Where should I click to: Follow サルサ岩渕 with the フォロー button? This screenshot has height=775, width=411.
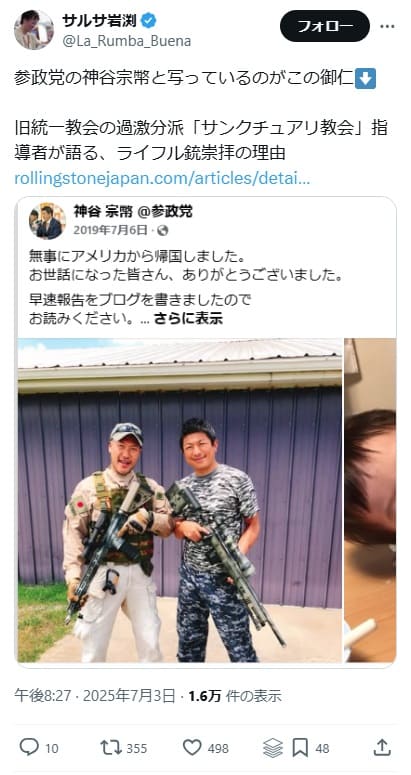coord(325,26)
